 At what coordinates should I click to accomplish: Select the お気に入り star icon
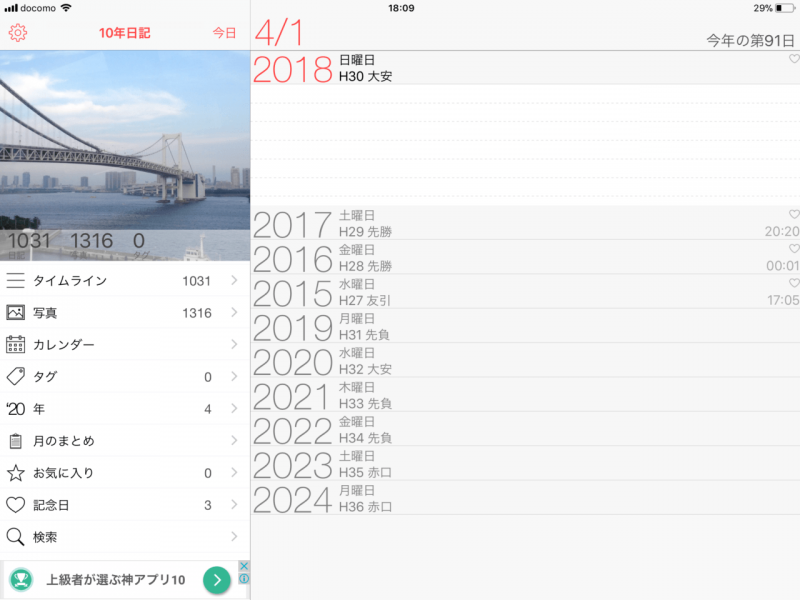(14, 474)
